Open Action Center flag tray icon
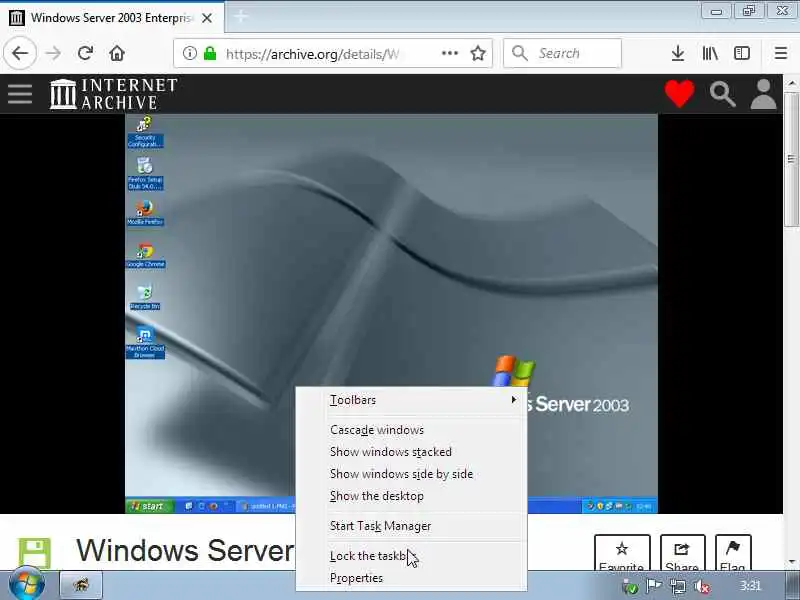The image size is (800, 600). pyautogui.click(x=654, y=586)
